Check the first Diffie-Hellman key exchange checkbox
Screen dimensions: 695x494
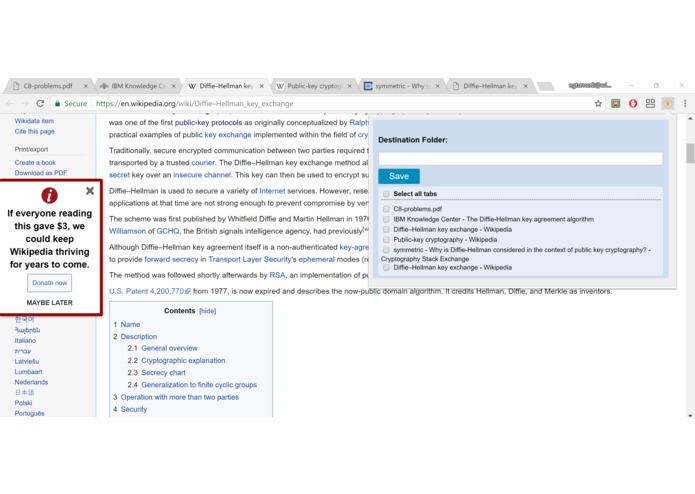click(386, 229)
